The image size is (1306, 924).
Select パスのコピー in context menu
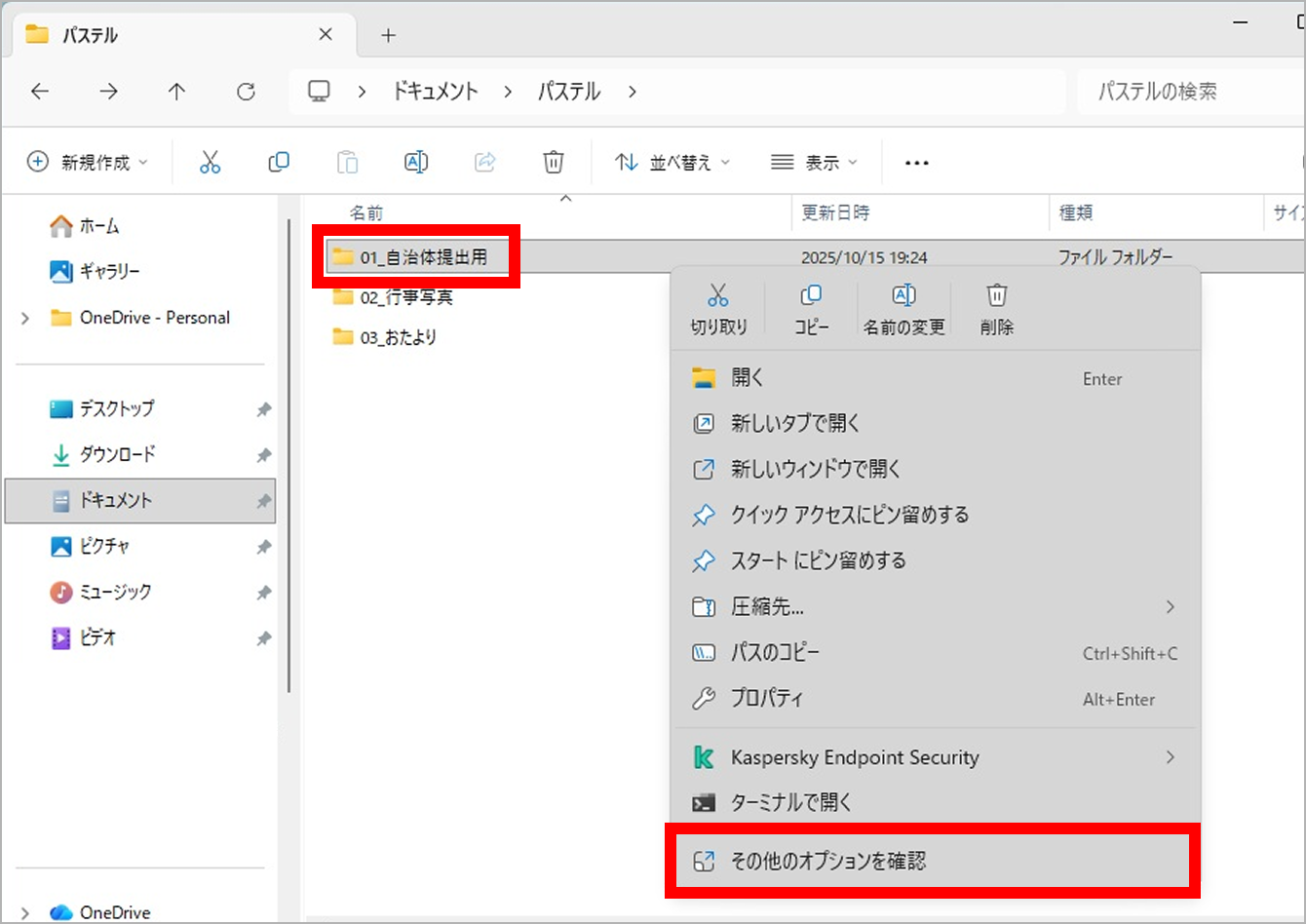[x=775, y=653]
